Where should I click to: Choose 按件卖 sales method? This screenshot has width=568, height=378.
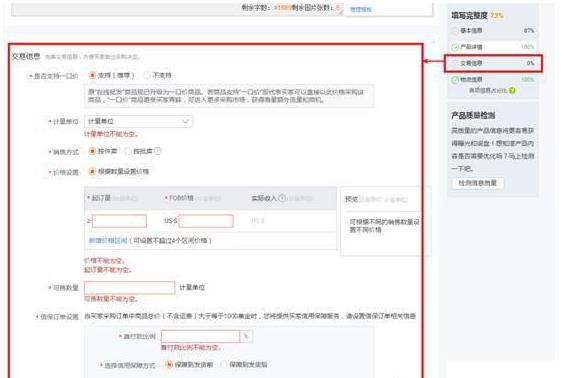[92, 151]
